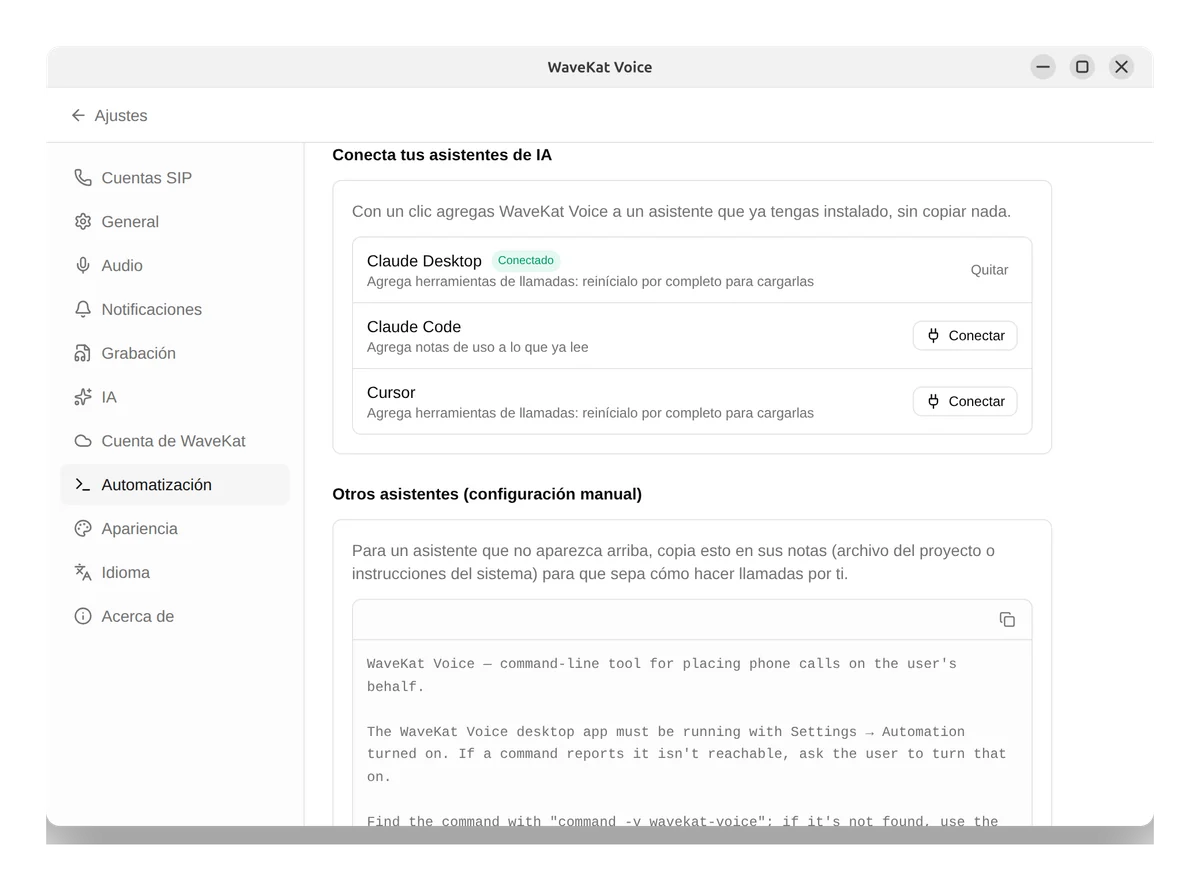The height and width of the screenshot is (872, 1200).
Task: Click the microphone icon for Audio
Action: click(x=83, y=266)
